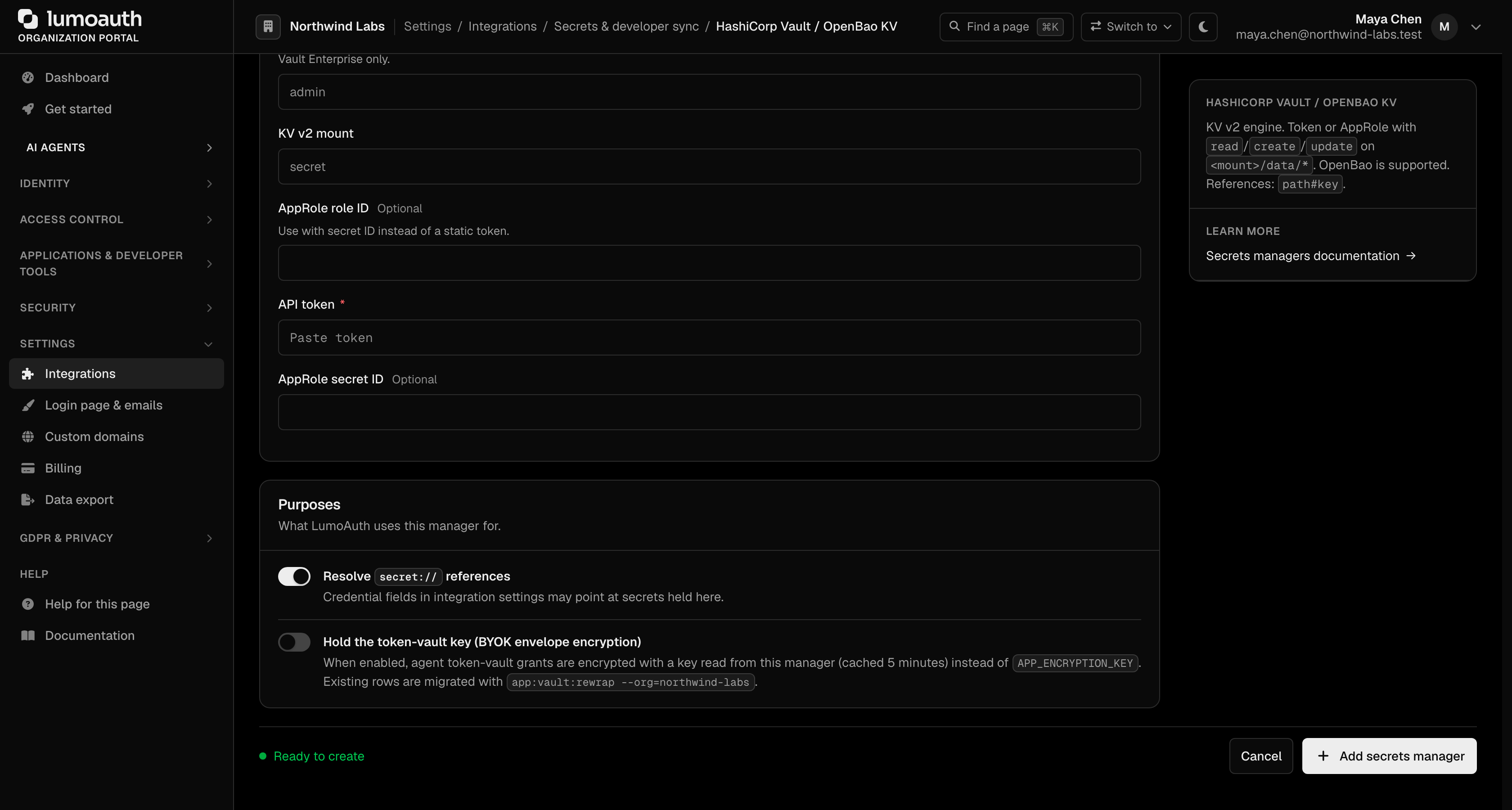Click the Login page & emails brush icon

point(27,405)
